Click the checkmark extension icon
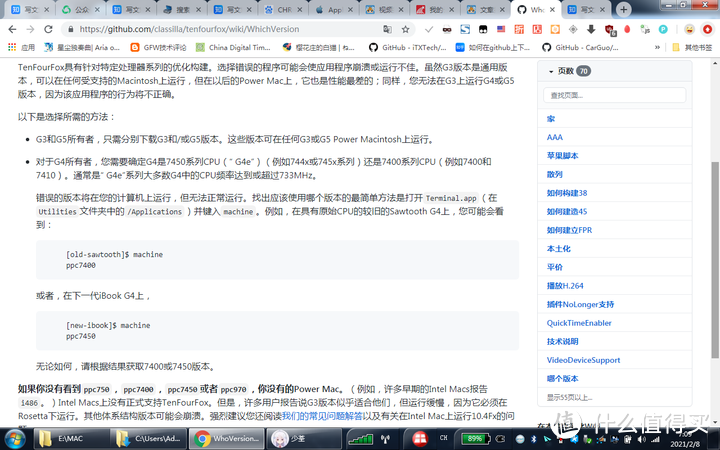The height and width of the screenshot is (450, 720). tap(429, 29)
